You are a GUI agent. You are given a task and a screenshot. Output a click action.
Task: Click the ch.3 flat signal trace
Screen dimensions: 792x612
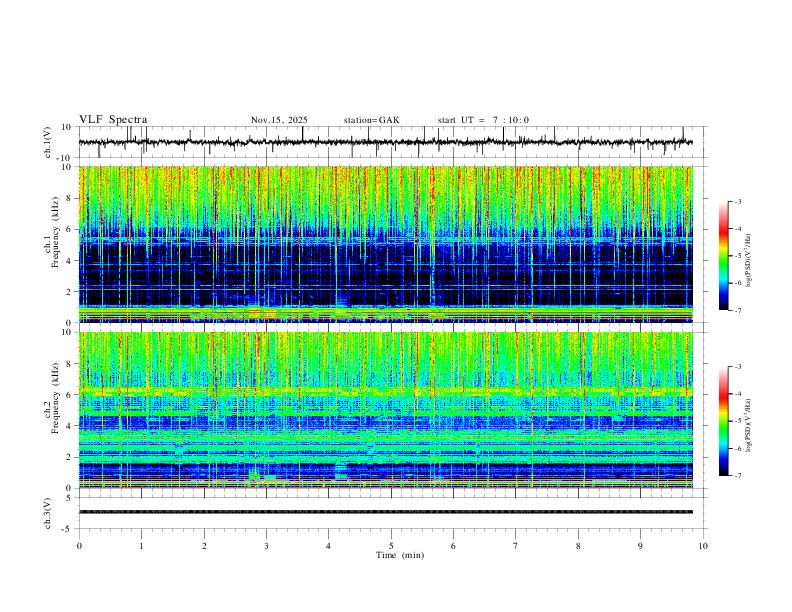click(x=385, y=512)
